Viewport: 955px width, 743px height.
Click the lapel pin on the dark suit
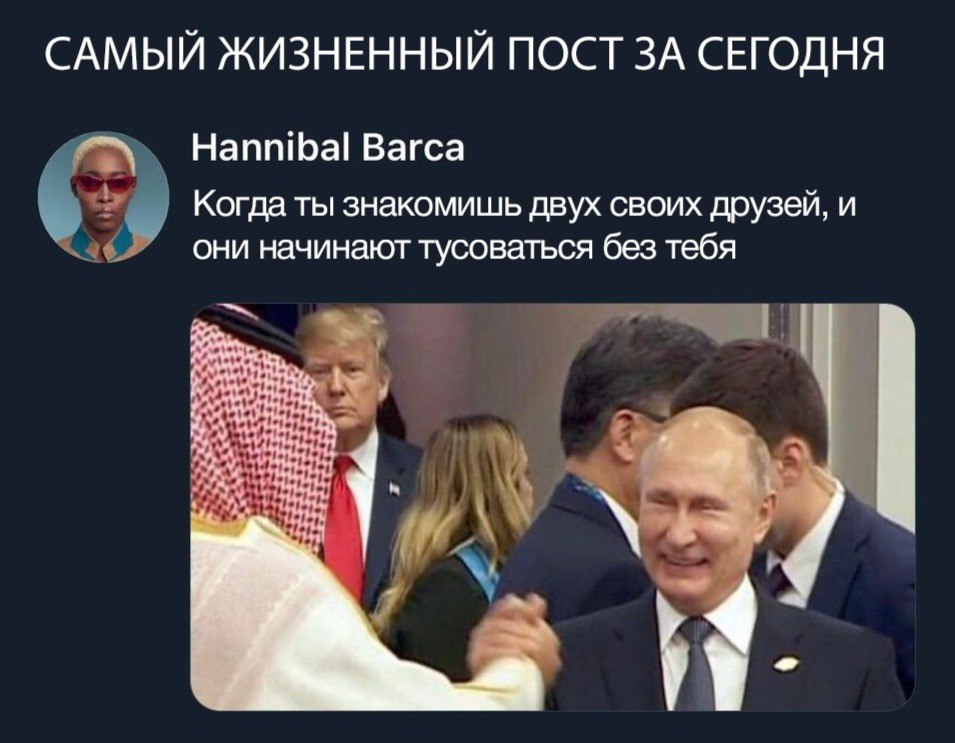pos(786,663)
